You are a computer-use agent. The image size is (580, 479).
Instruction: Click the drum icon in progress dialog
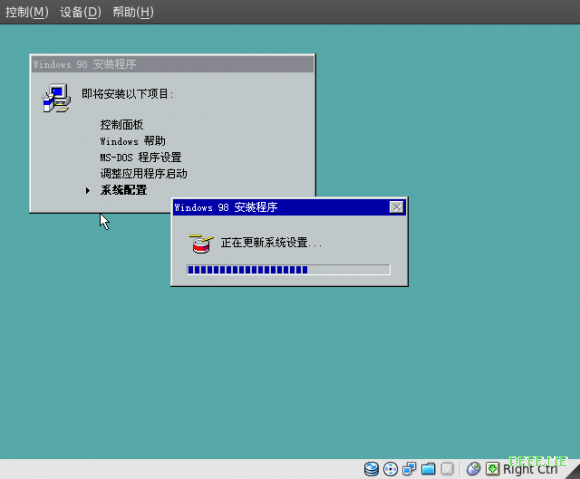pyautogui.click(x=201, y=243)
